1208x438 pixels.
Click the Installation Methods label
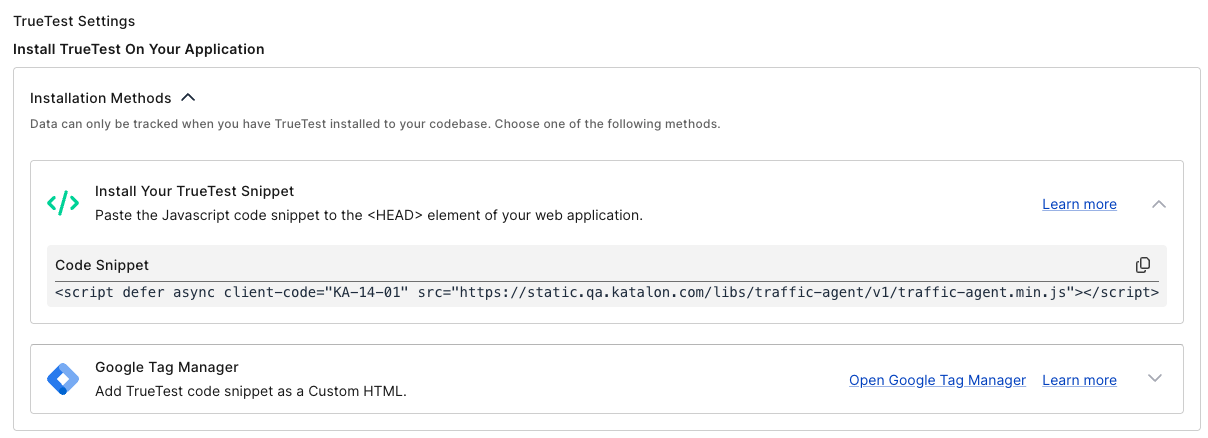click(100, 98)
